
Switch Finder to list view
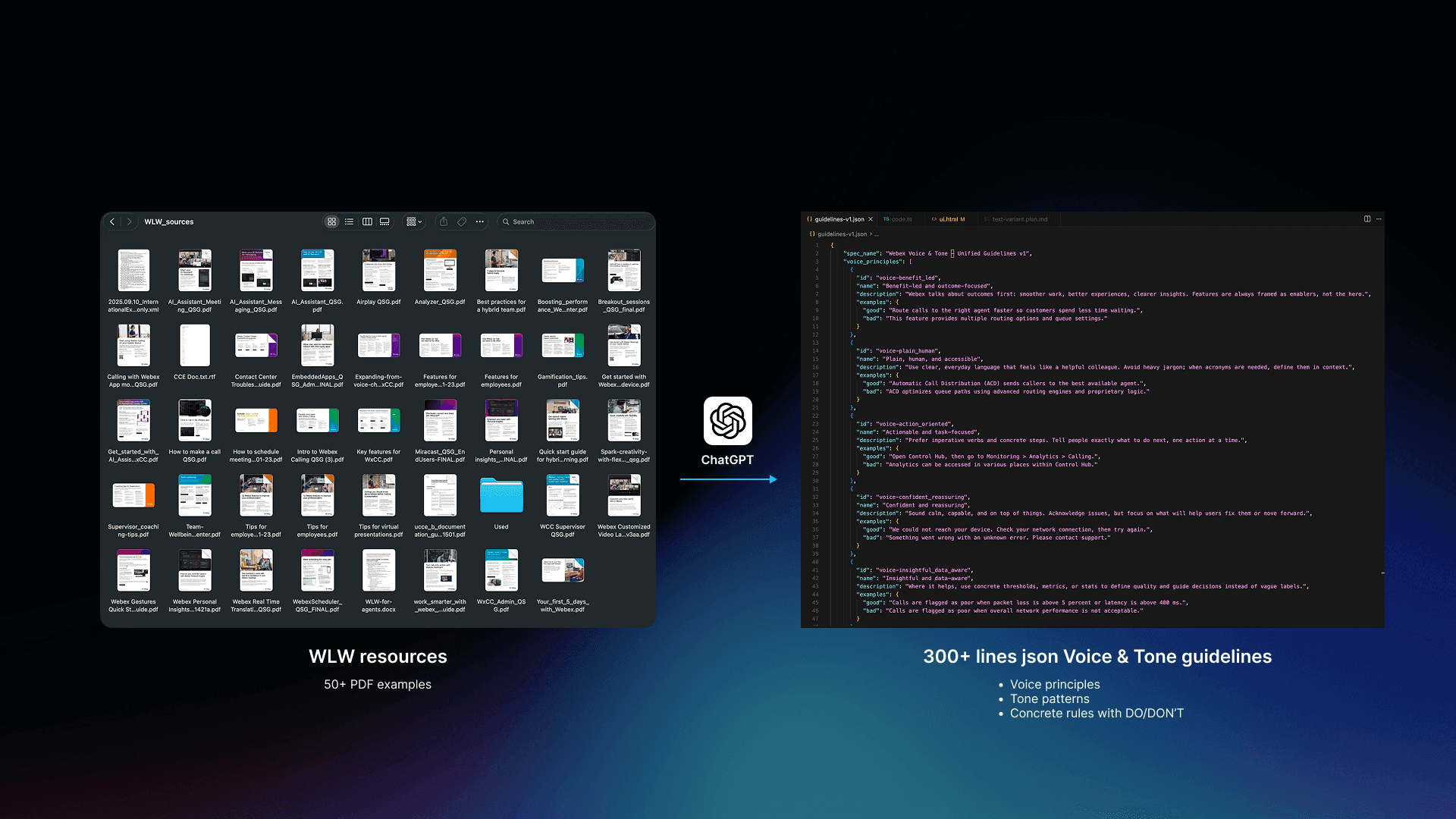[x=349, y=221]
